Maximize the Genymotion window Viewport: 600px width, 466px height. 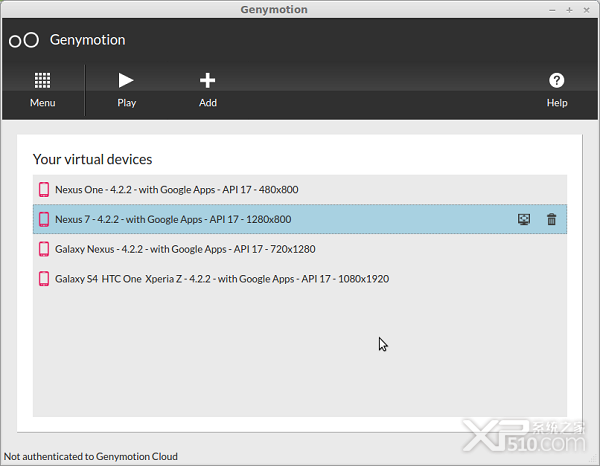[569, 10]
